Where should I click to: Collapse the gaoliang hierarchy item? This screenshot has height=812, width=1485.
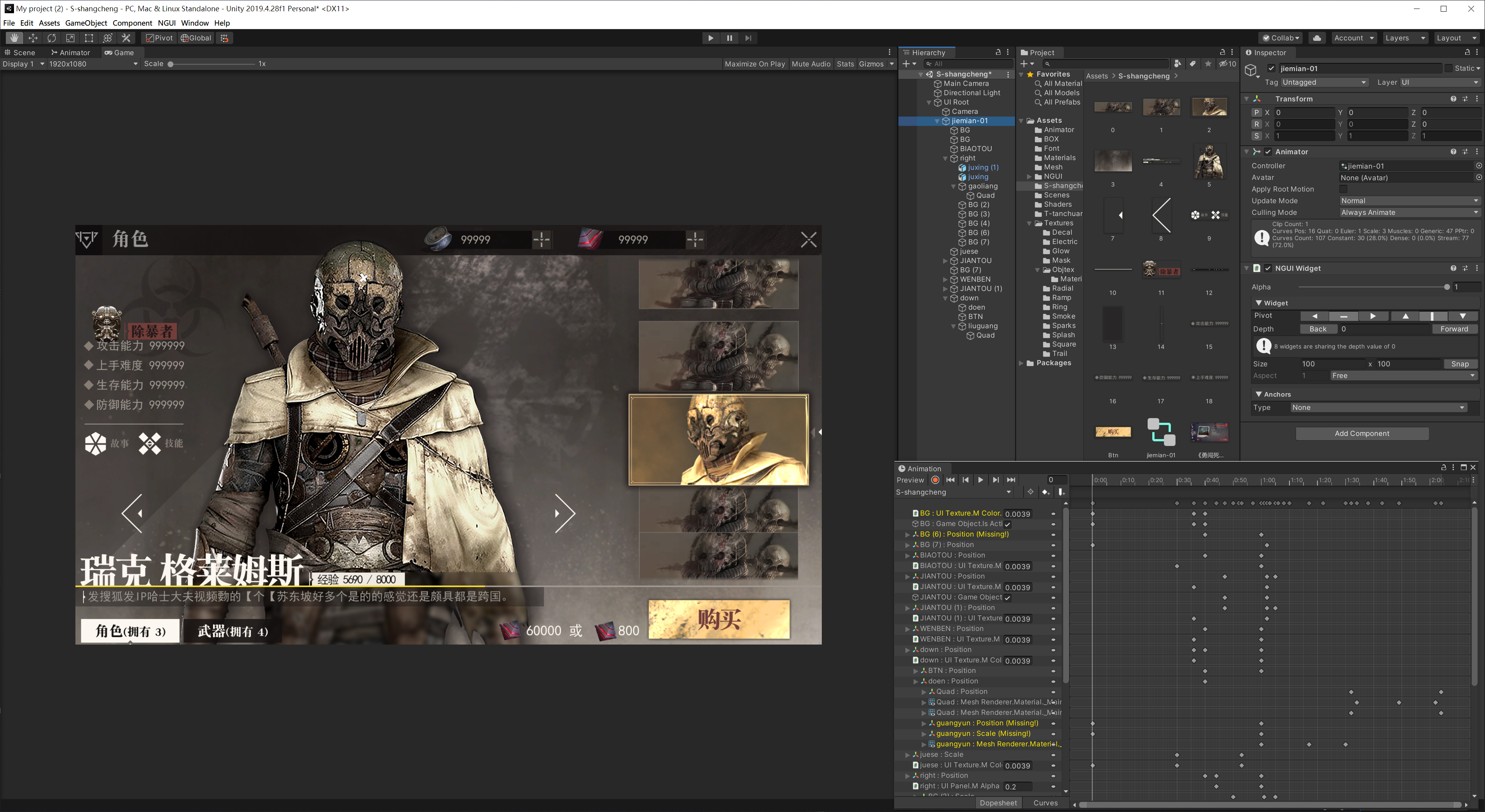953,186
